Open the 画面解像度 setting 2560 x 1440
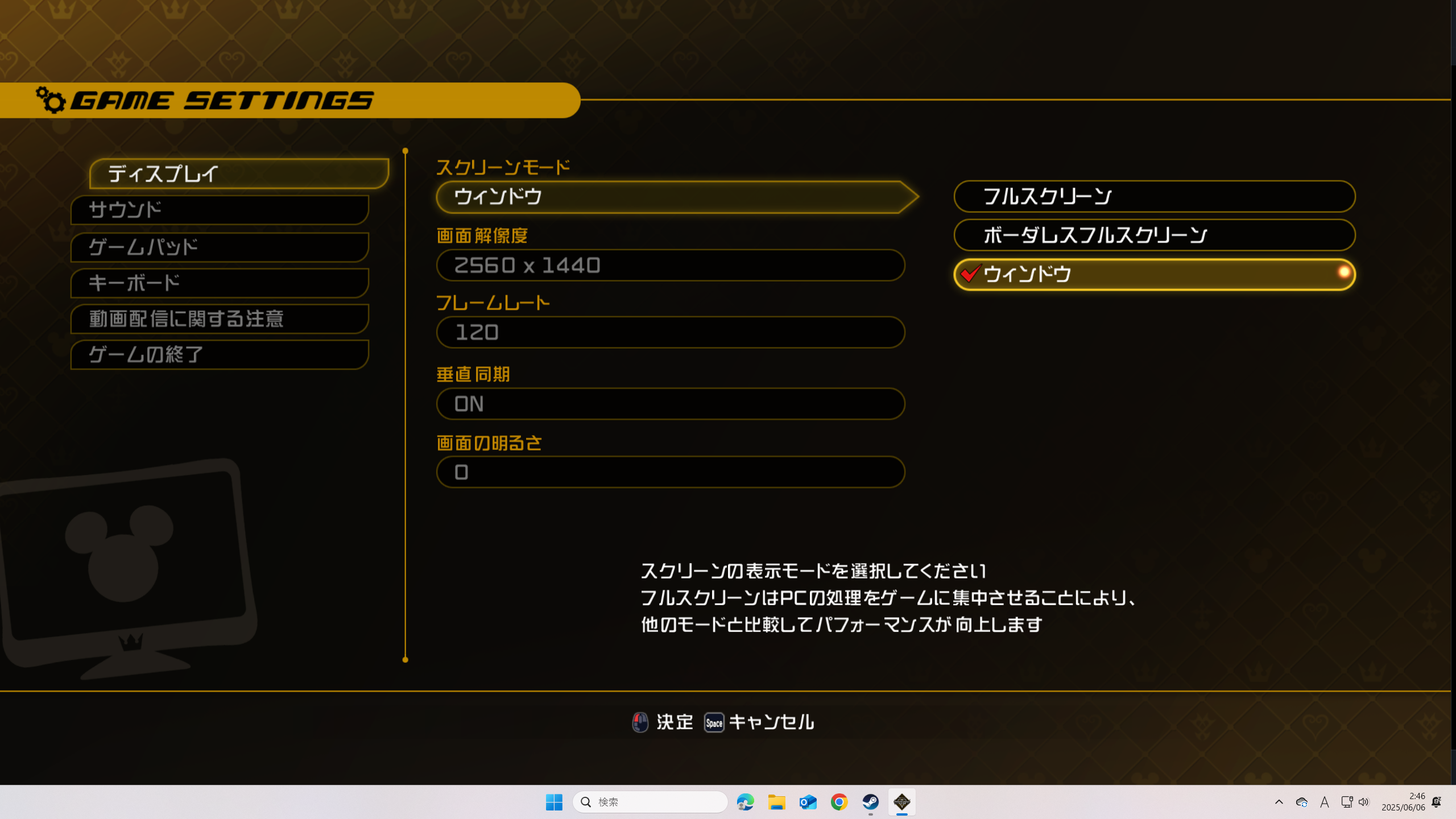The height and width of the screenshot is (819, 1456). tap(671, 266)
